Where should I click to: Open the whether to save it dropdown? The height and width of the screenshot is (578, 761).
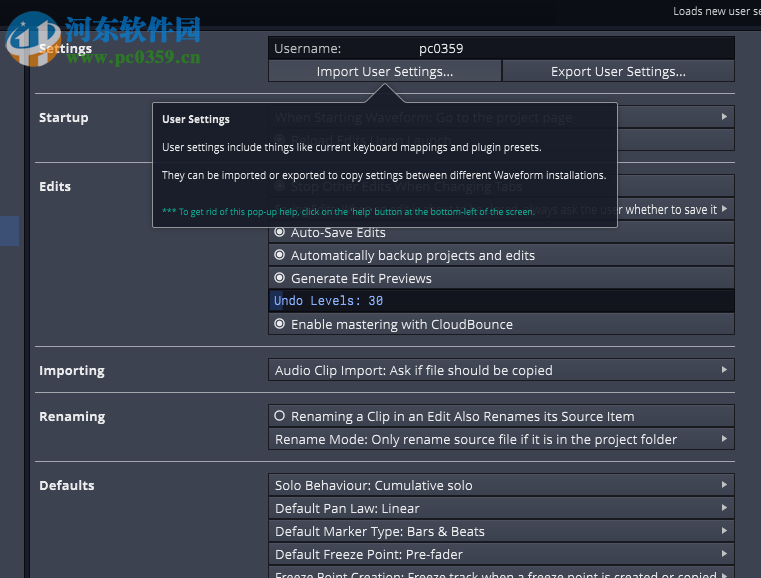(676, 210)
